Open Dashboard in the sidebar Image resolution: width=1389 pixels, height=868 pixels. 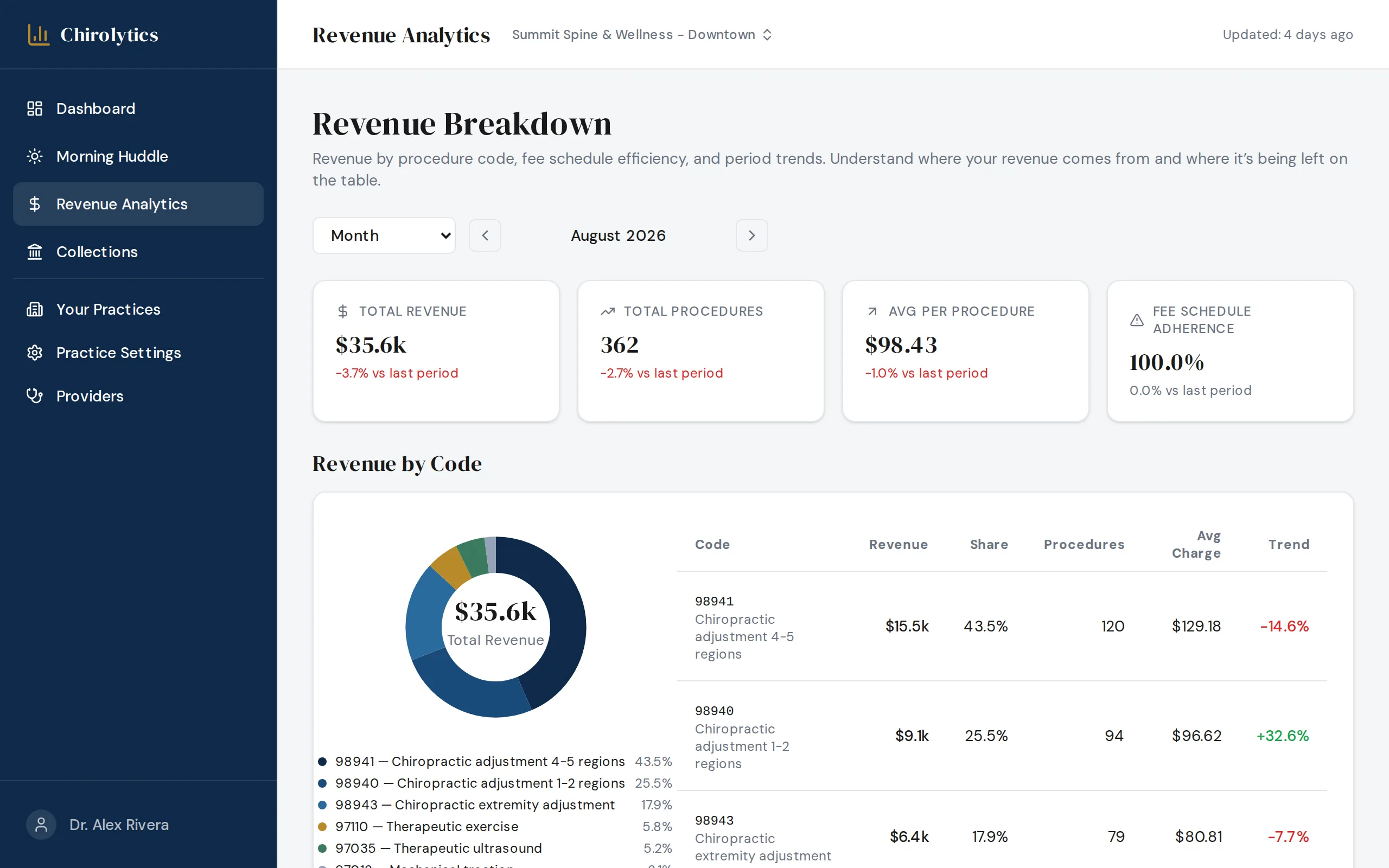click(x=138, y=108)
